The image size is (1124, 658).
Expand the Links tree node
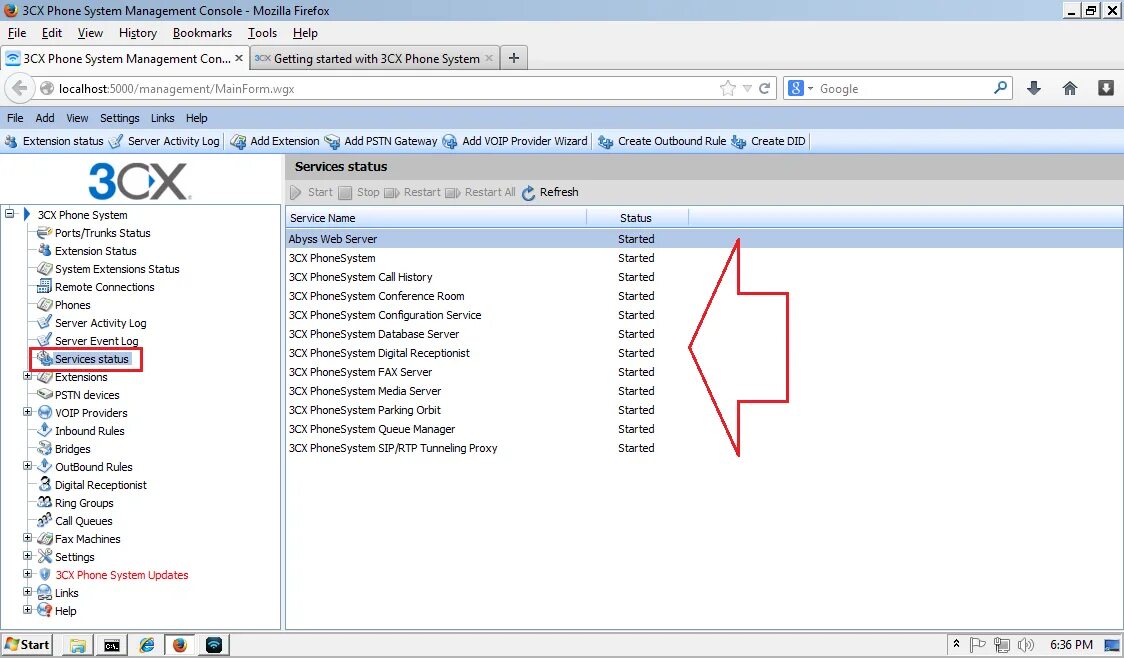tap(27, 591)
